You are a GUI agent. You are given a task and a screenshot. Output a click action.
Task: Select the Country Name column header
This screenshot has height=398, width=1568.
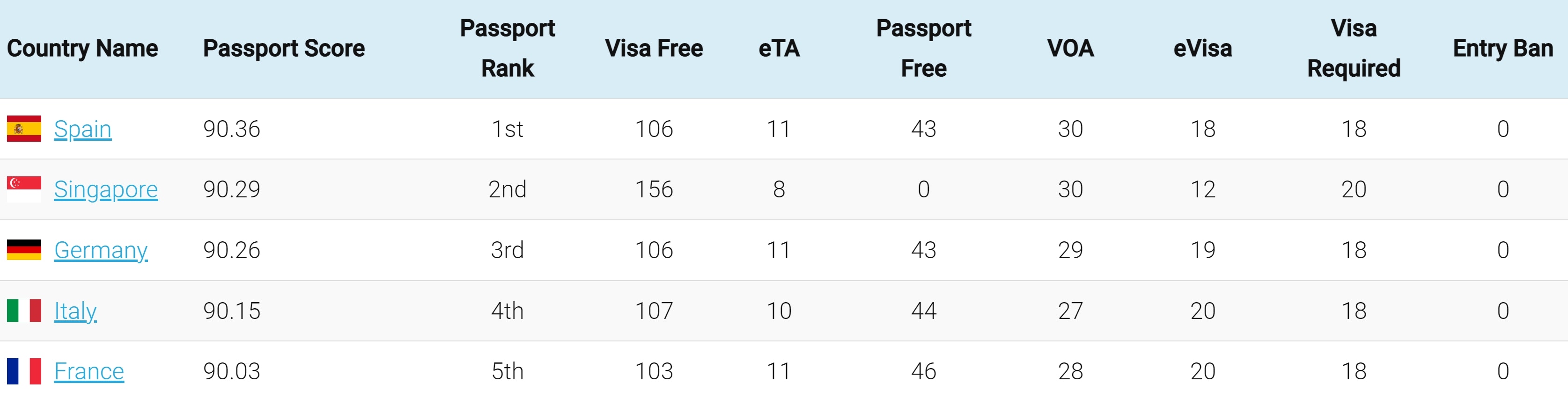82,49
